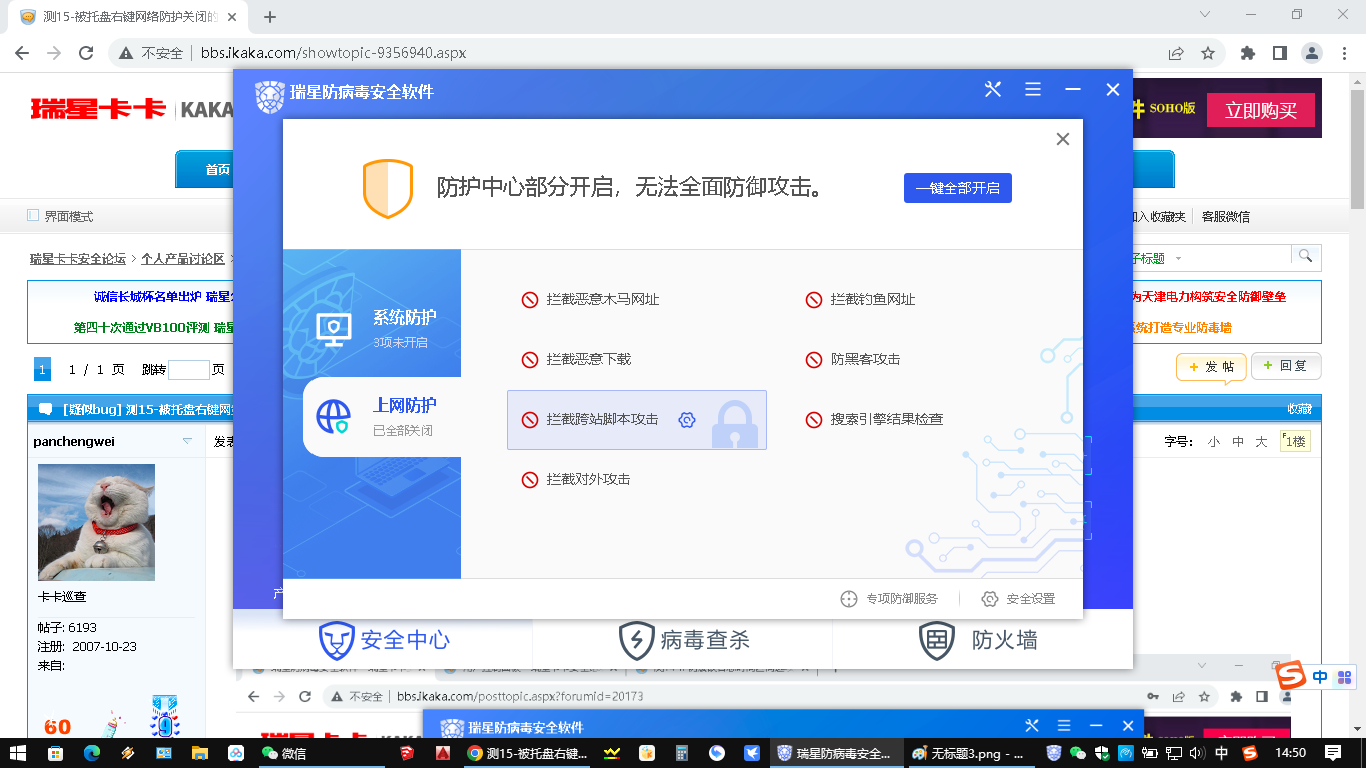
Task: Open Chrome side panel icon
Action: tap(1280, 53)
